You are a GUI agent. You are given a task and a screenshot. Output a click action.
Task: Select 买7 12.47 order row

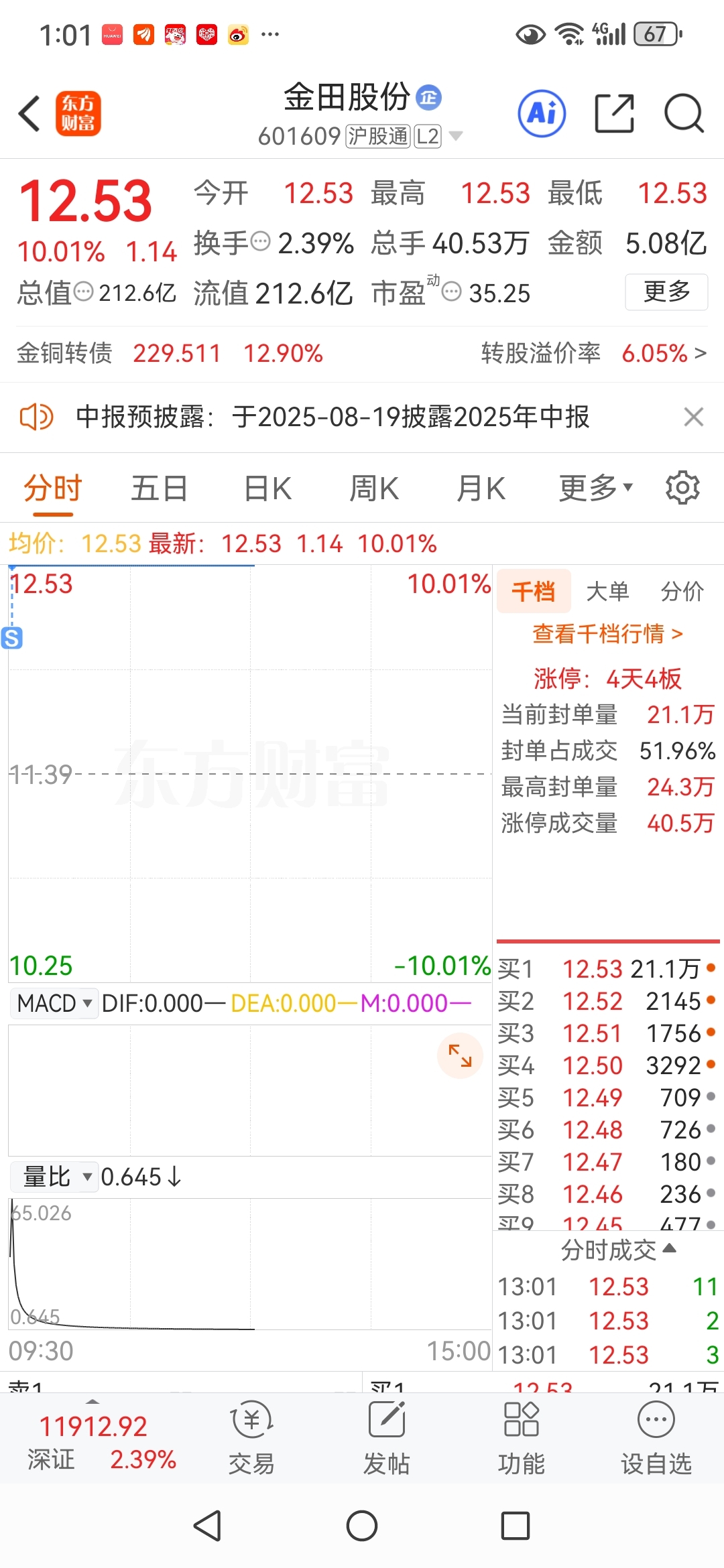pyautogui.click(x=607, y=1162)
